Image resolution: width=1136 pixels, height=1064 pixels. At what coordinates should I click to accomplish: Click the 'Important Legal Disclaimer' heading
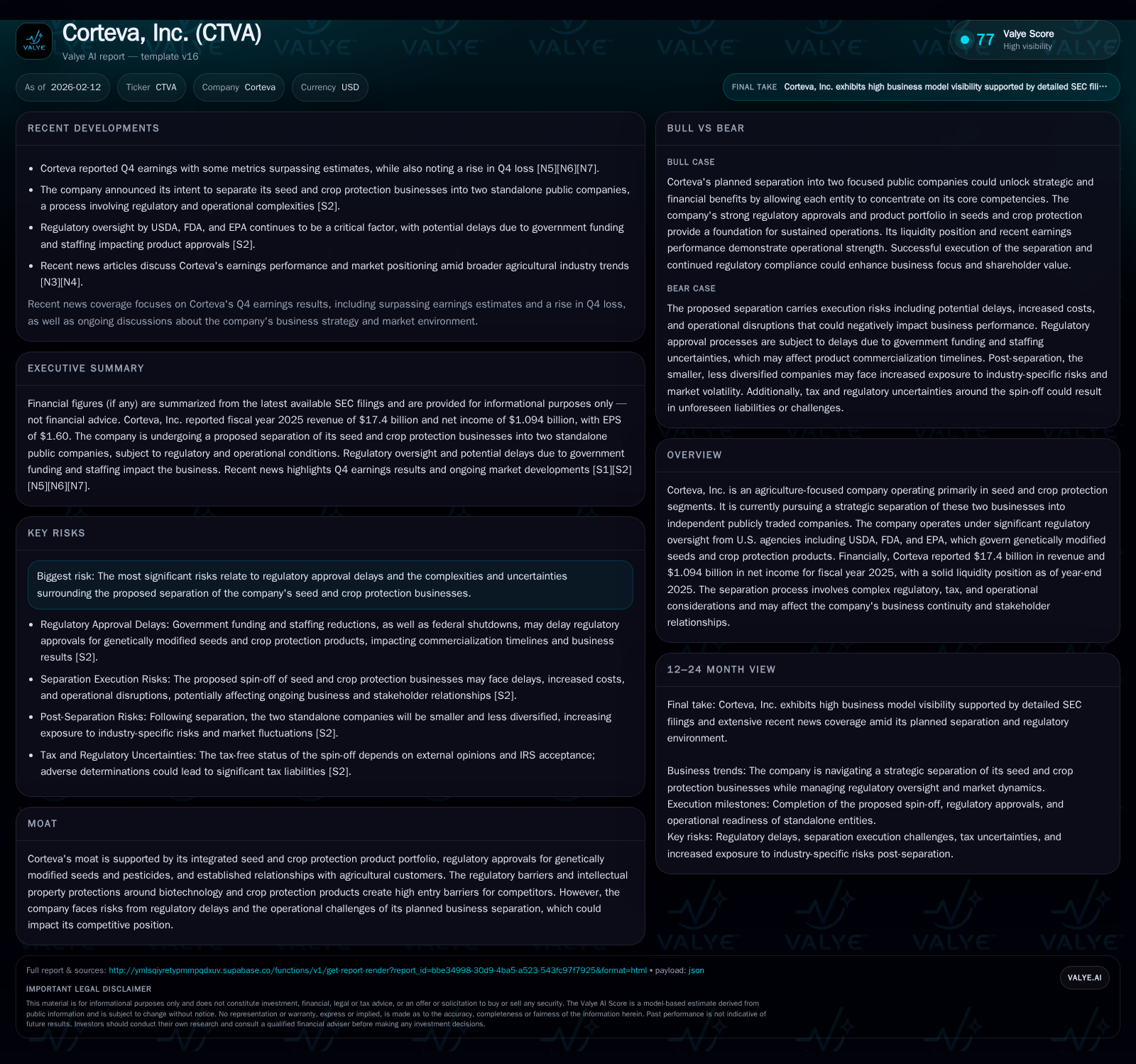pyautogui.click(x=89, y=989)
